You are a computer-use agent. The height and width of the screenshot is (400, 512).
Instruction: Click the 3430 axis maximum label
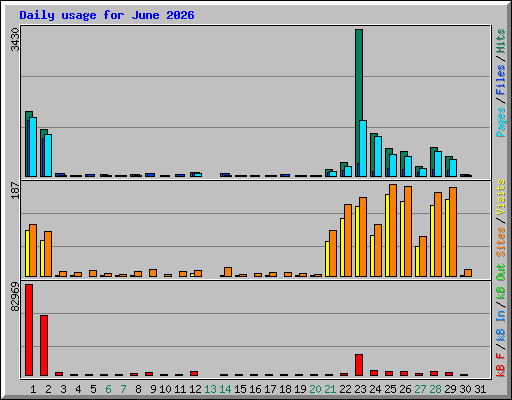click(x=15, y=39)
